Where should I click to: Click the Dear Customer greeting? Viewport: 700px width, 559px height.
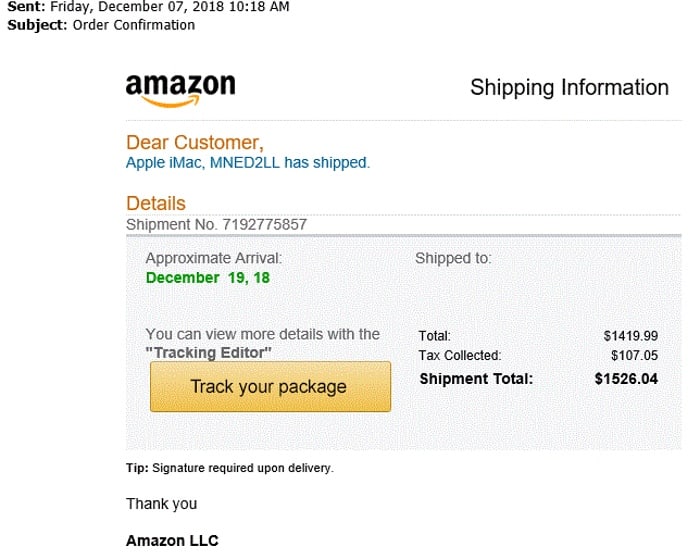[194, 142]
